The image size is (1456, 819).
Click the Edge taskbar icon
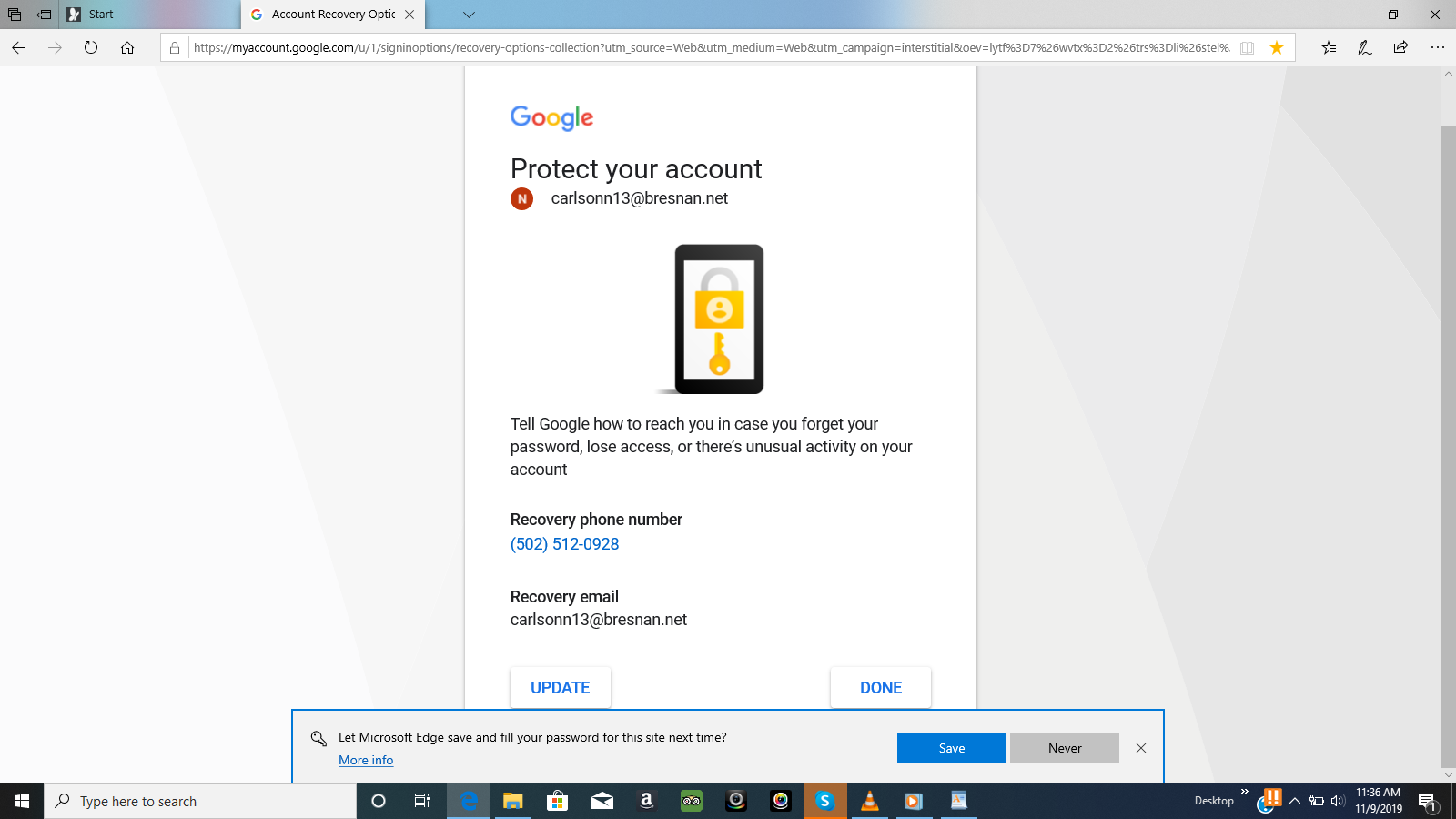pyautogui.click(x=469, y=801)
